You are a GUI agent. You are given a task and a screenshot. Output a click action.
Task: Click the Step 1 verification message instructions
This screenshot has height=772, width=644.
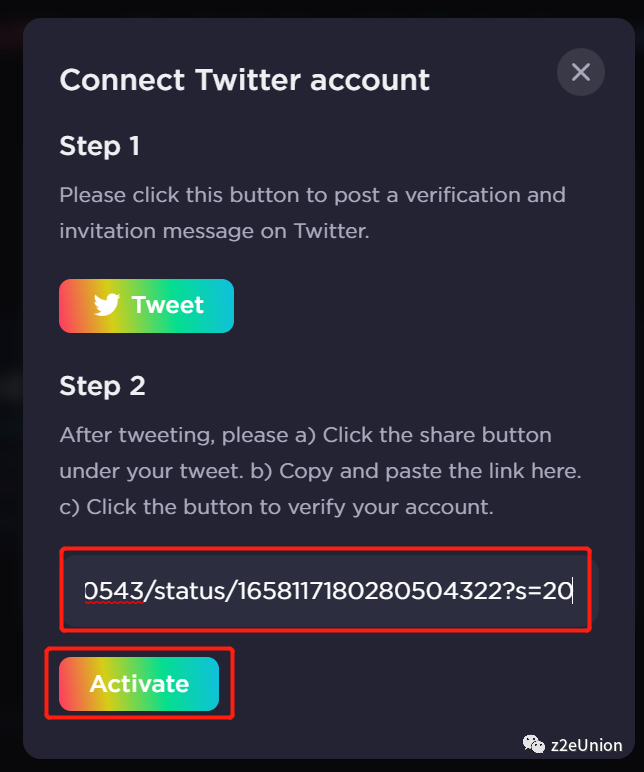[312, 195]
